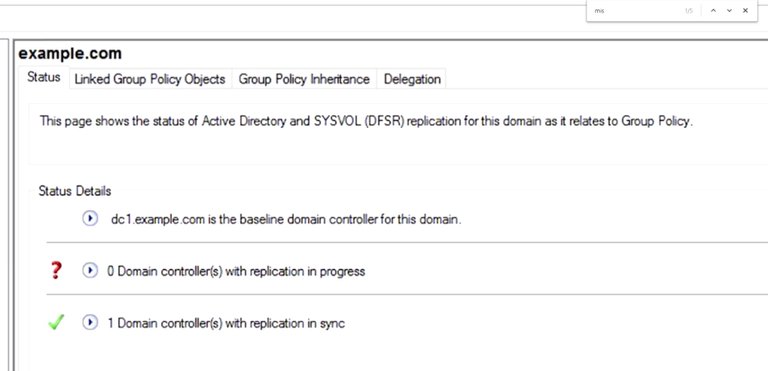Image resolution: width=768 pixels, height=371 pixels.
Task: Expand the replication in sync section
Action: pyautogui.click(x=90, y=322)
